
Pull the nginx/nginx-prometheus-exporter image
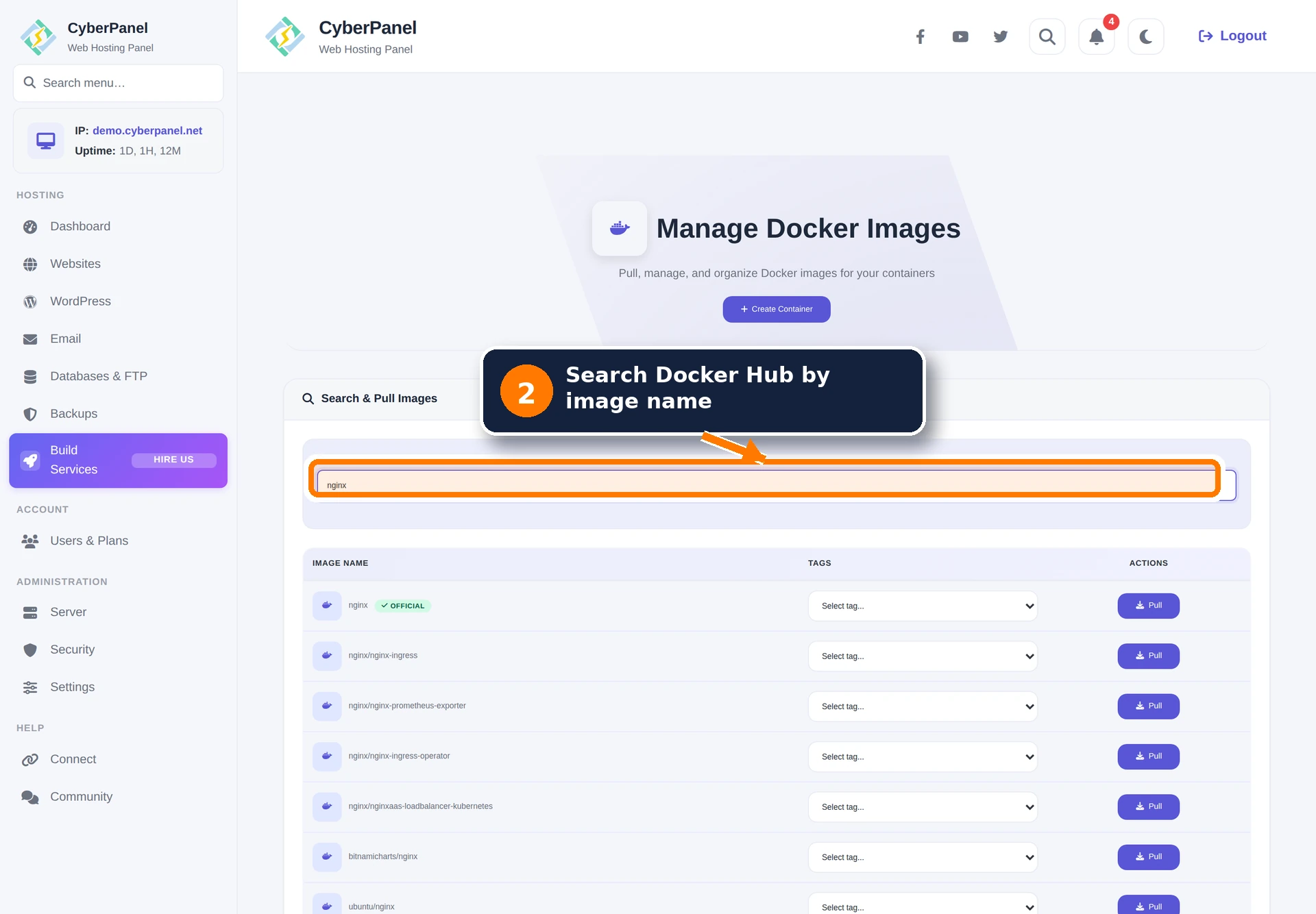(x=1149, y=706)
